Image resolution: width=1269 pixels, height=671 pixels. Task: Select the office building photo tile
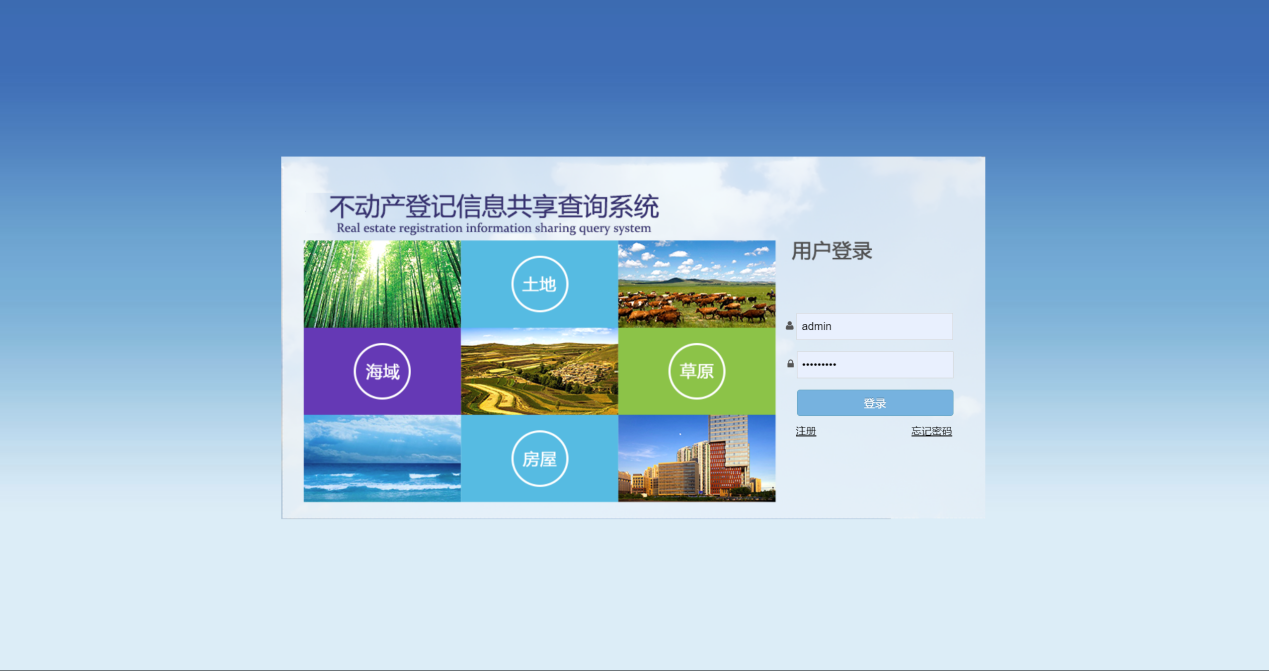pos(697,458)
